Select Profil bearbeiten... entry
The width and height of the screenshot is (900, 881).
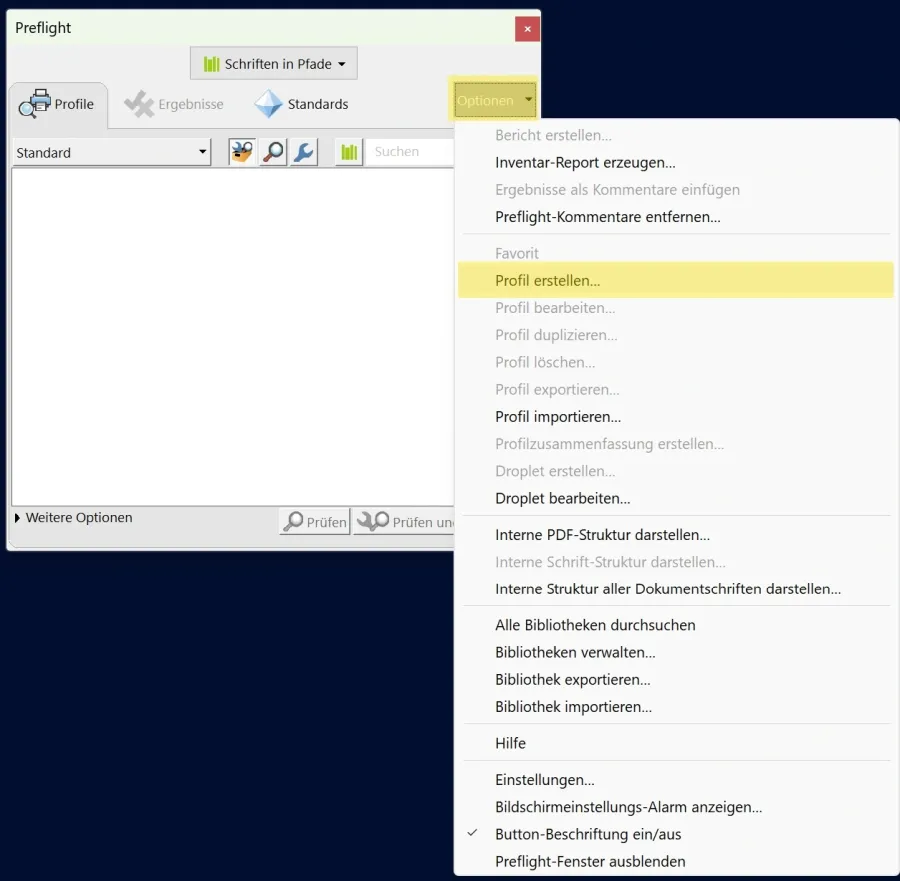[676, 308]
